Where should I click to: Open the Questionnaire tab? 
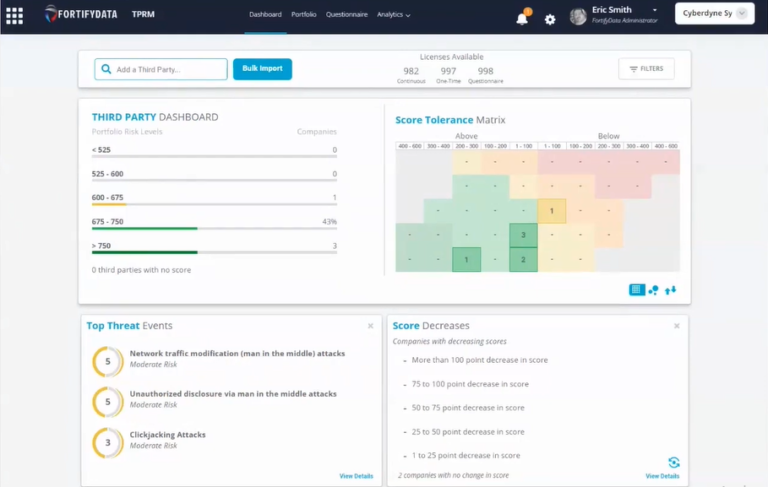click(346, 14)
